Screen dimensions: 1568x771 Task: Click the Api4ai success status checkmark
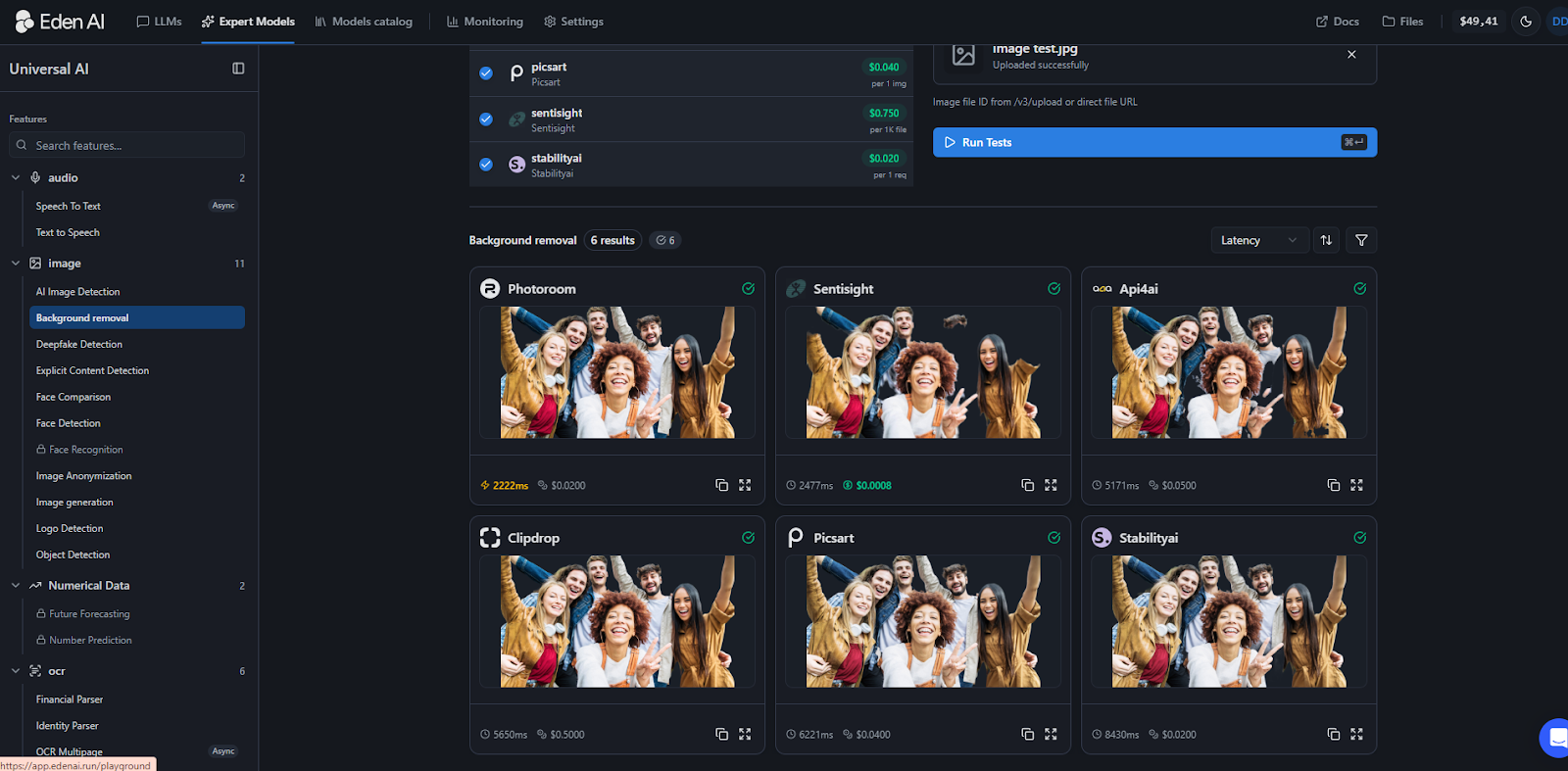1359,289
